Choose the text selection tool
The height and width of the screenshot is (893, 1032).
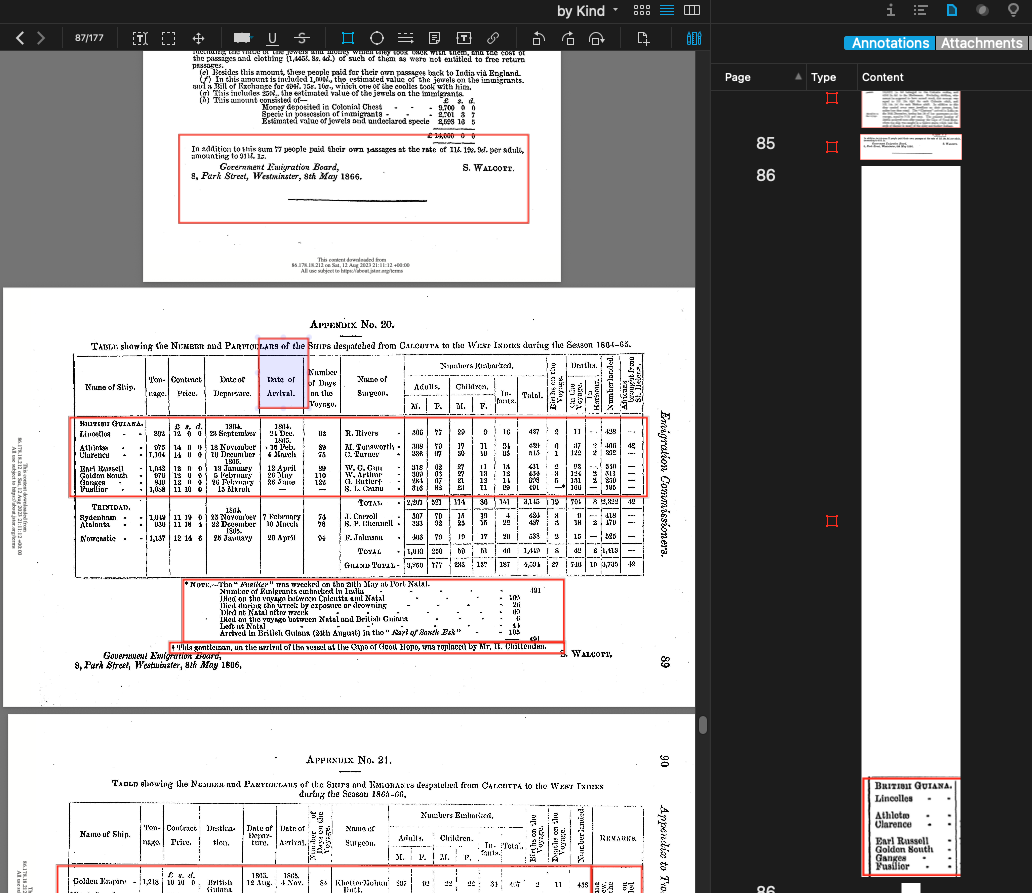pyautogui.click(x=140, y=39)
